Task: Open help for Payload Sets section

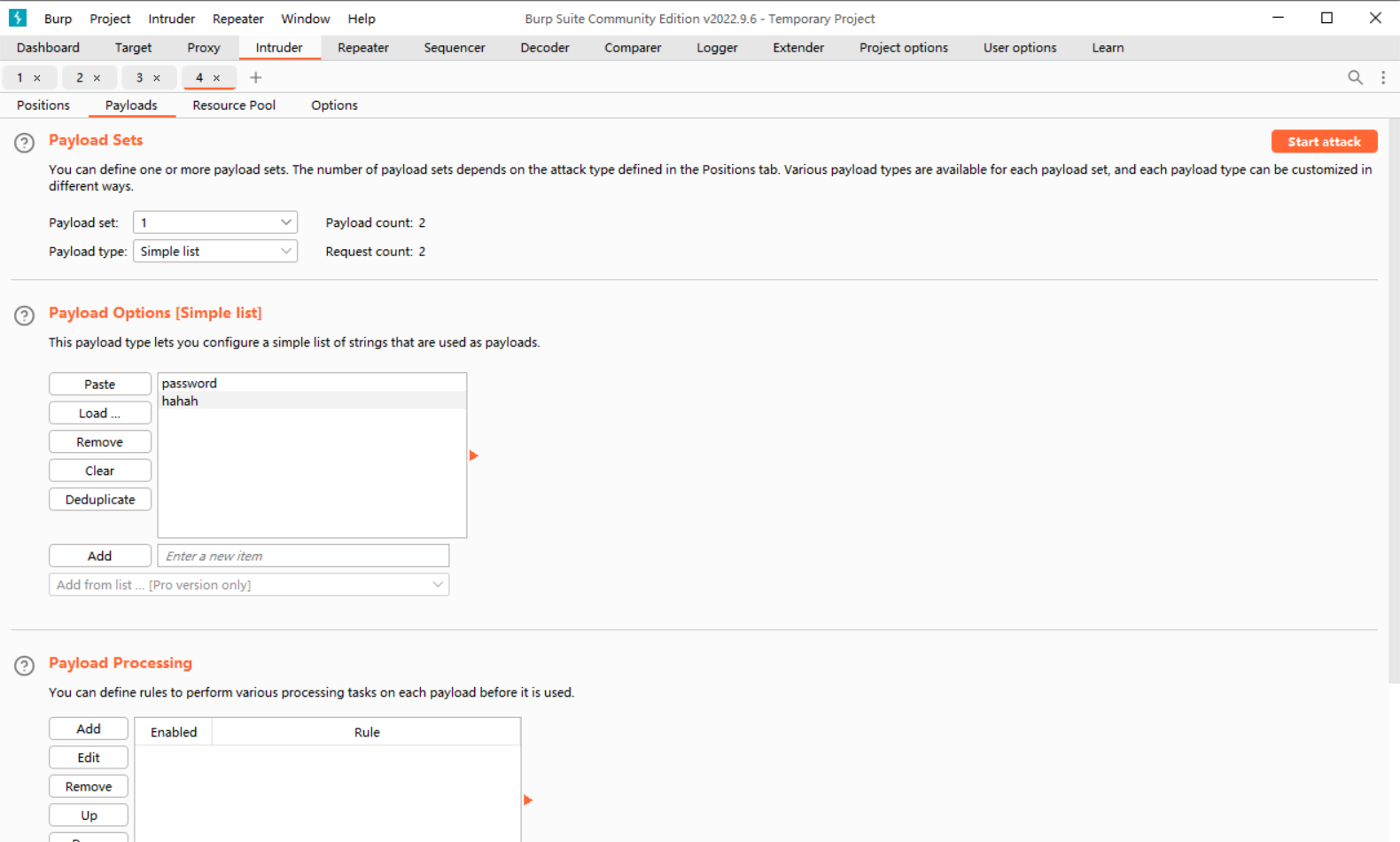Action: (x=25, y=143)
